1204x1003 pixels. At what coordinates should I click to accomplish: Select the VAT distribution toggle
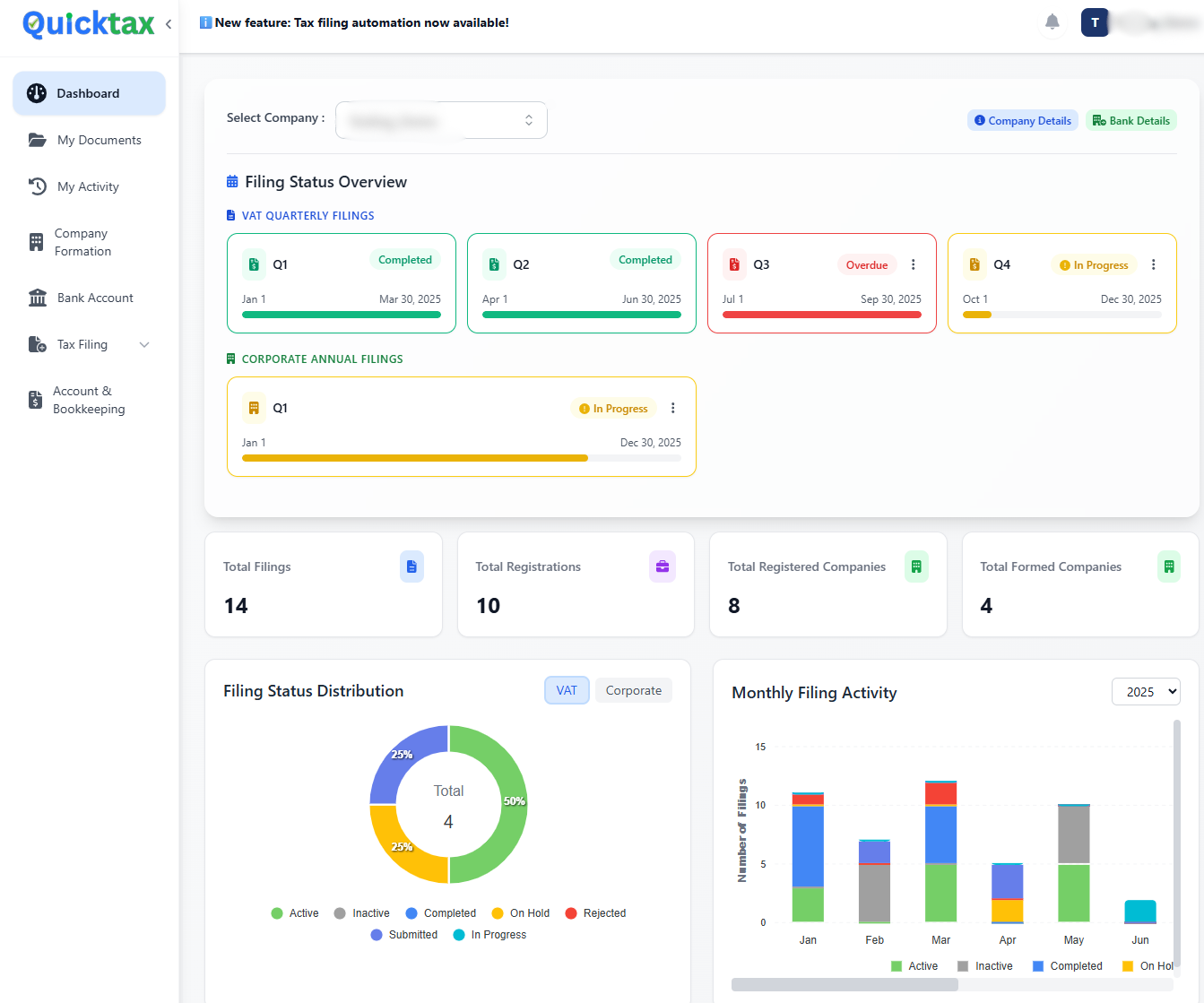567,690
